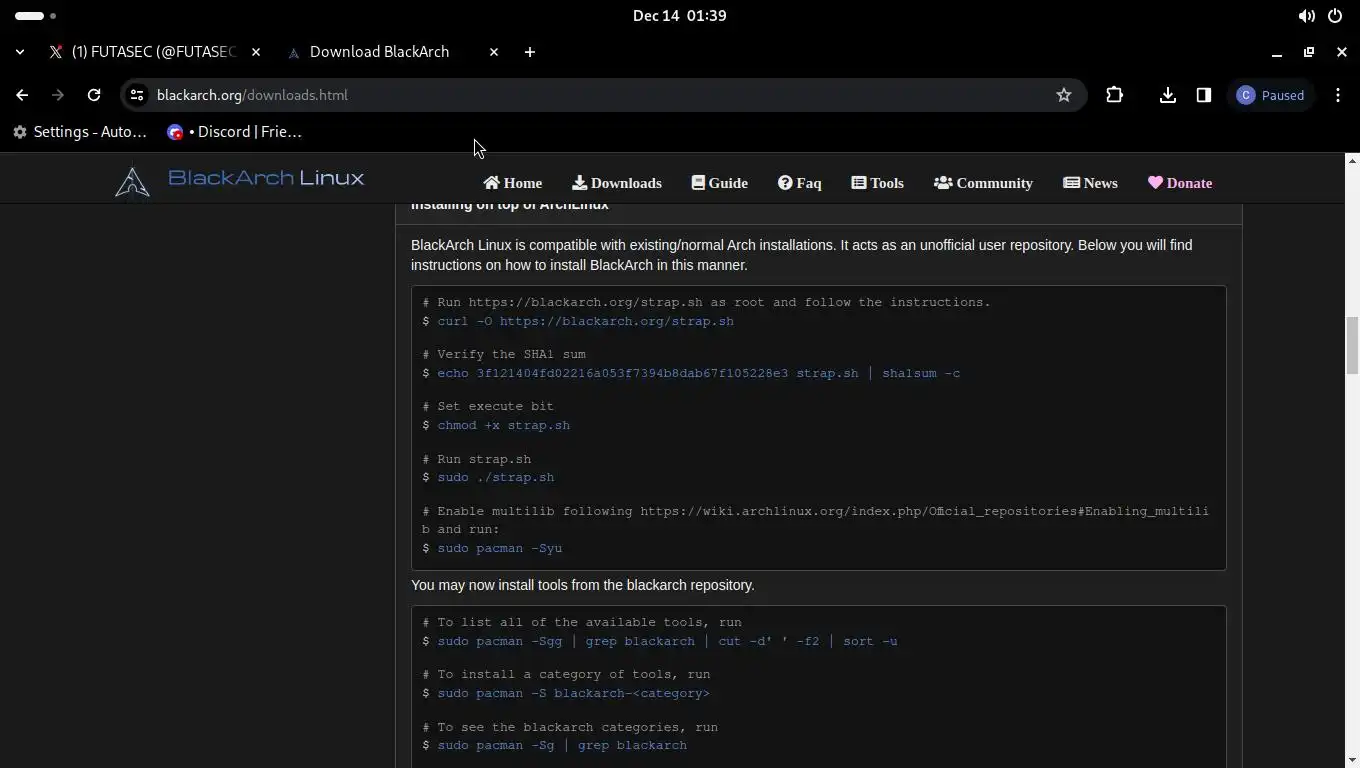The height and width of the screenshot is (768, 1360).
Task: Open the News nav item
Action: tap(1090, 183)
